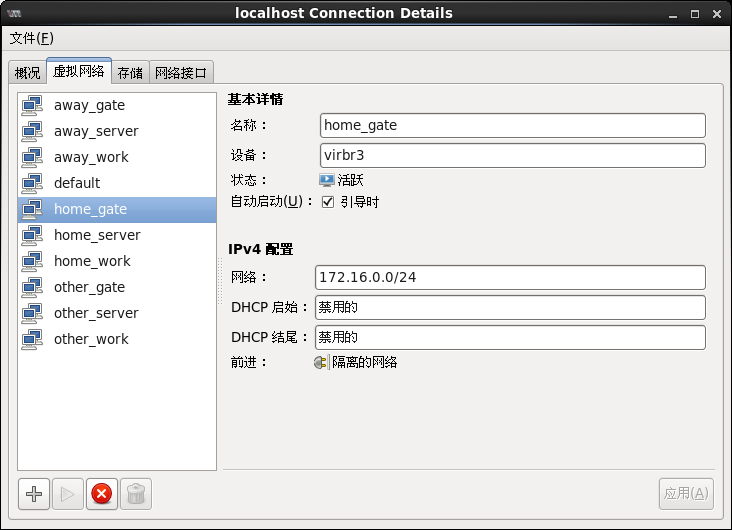This screenshot has height=530, width=732.
Task: Switch to the 存储 tab
Action: pyautogui.click(x=130, y=73)
